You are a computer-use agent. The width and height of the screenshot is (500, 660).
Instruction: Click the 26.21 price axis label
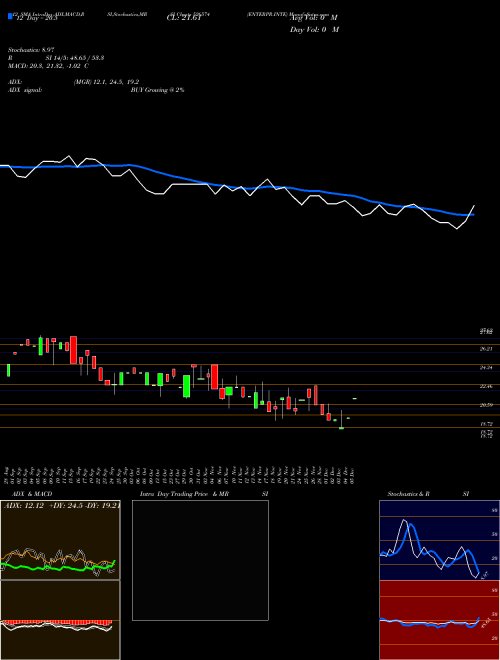coord(487,349)
